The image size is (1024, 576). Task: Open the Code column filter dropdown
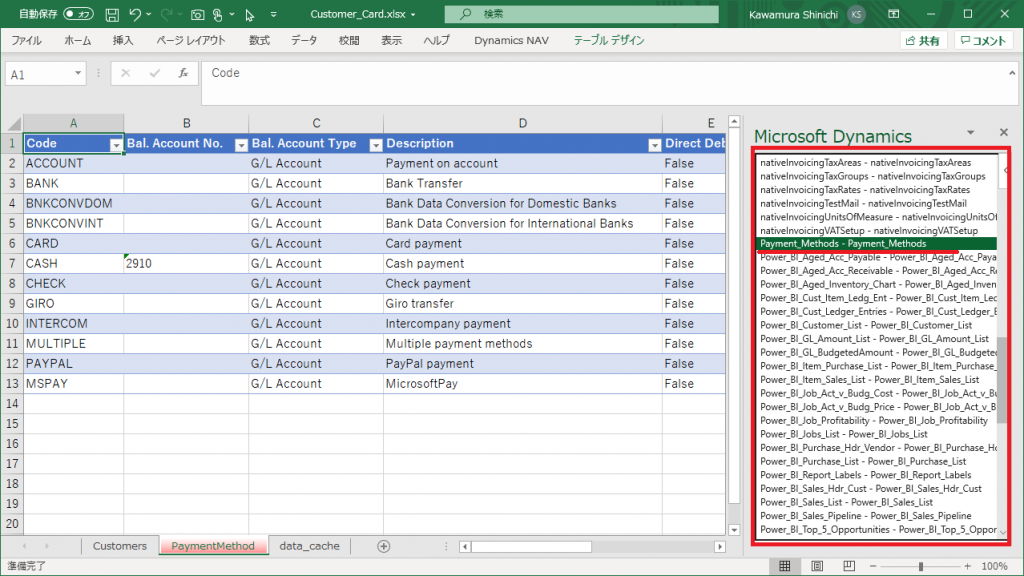point(116,144)
